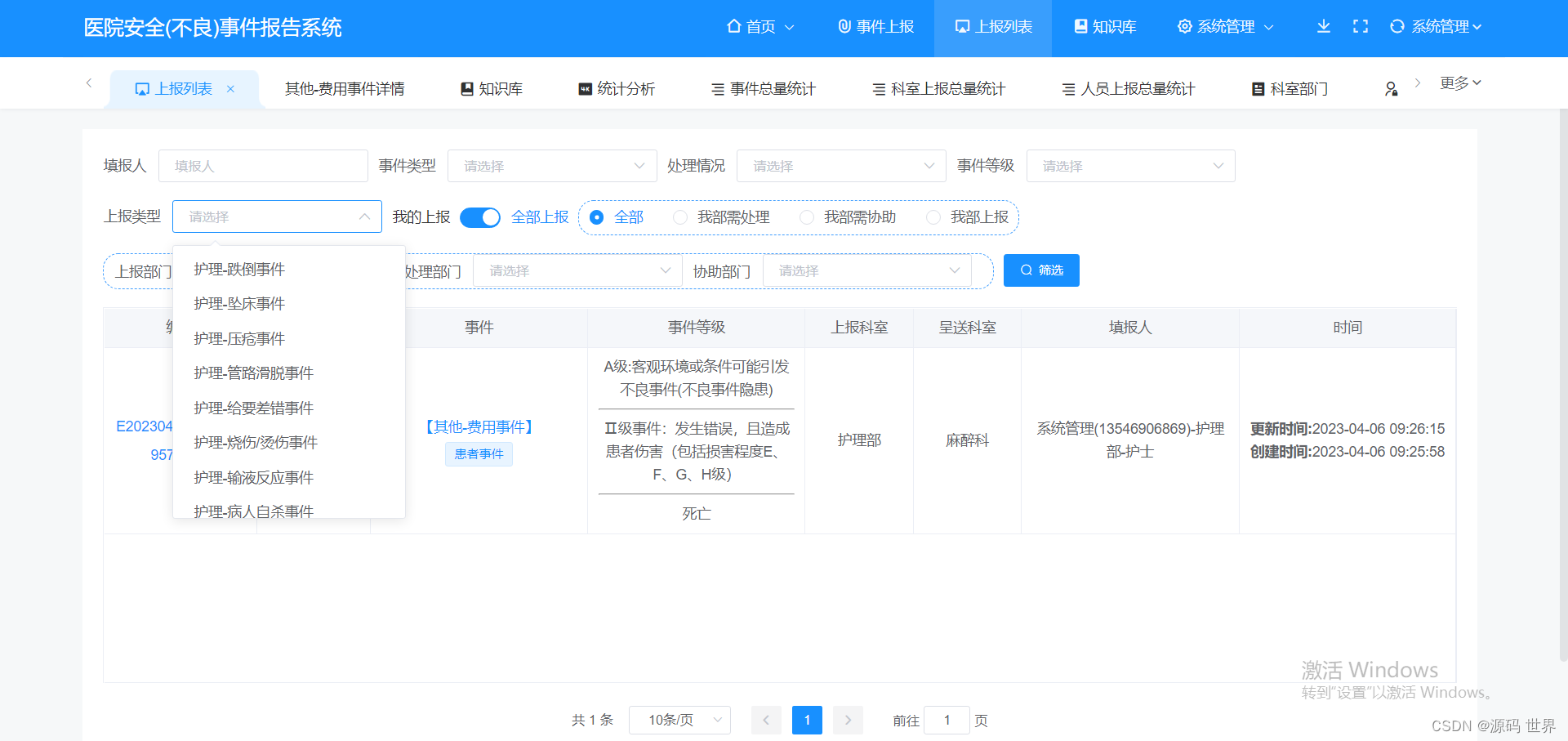Expand the 系统管理 gear menu
This screenshot has height=741, width=1568.
(x=1226, y=27)
